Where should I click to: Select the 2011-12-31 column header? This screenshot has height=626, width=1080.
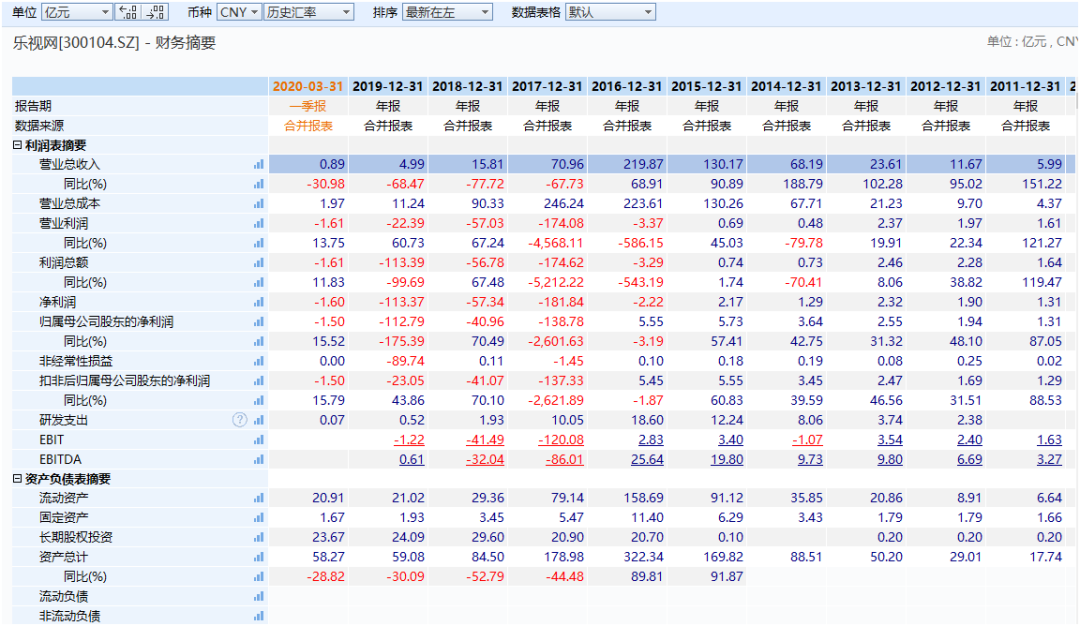pos(1025,86)
